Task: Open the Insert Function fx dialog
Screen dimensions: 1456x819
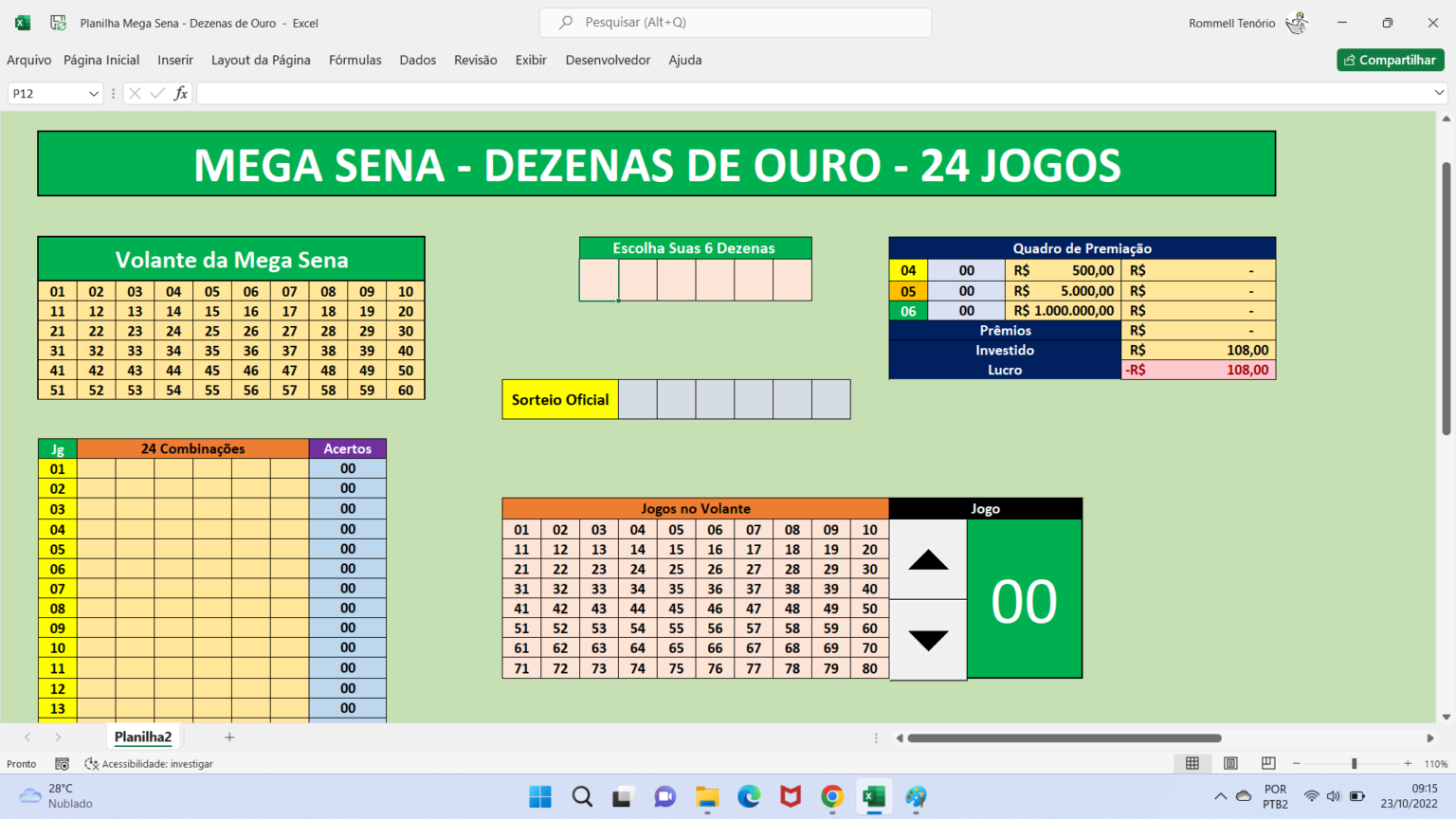Action: click(x=180, y=93)
